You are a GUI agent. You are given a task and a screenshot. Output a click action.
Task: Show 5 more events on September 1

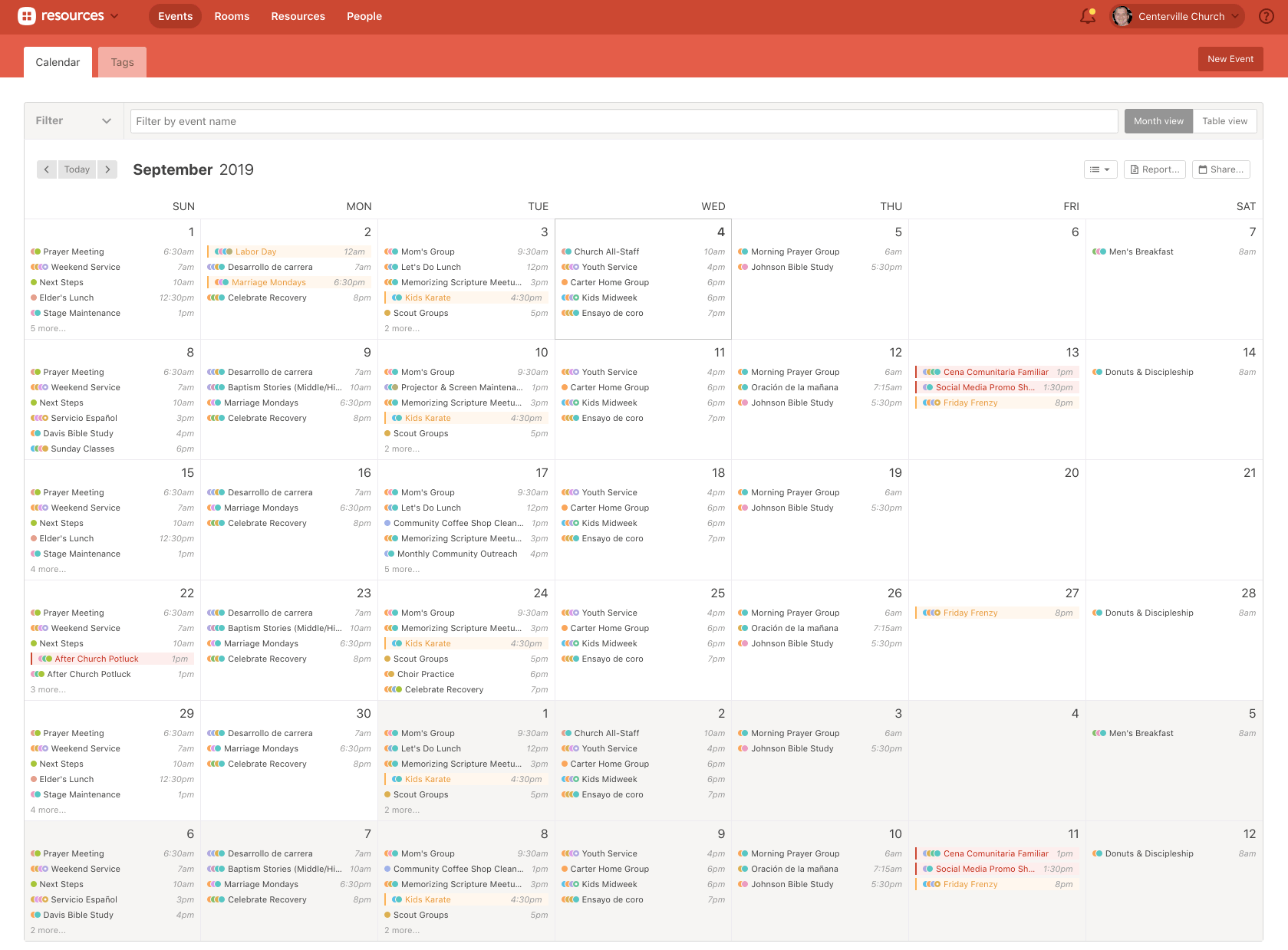tap(48, 329)
